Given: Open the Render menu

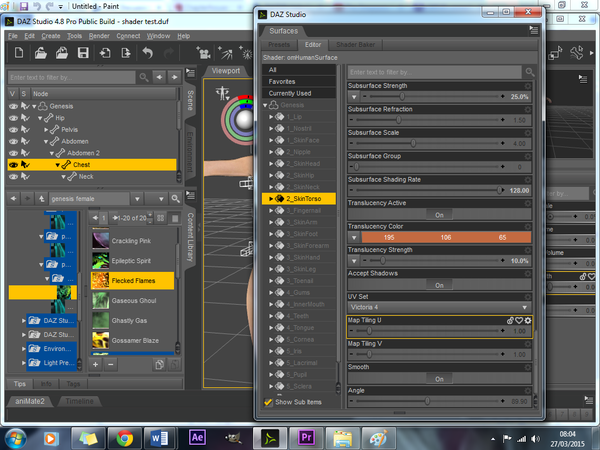Looking at the screenshot, I should [x=99, y=36].
